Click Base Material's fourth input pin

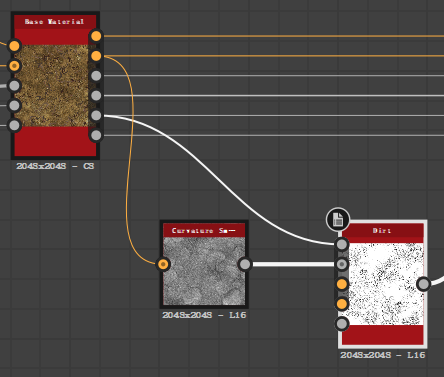coord(14,105)
